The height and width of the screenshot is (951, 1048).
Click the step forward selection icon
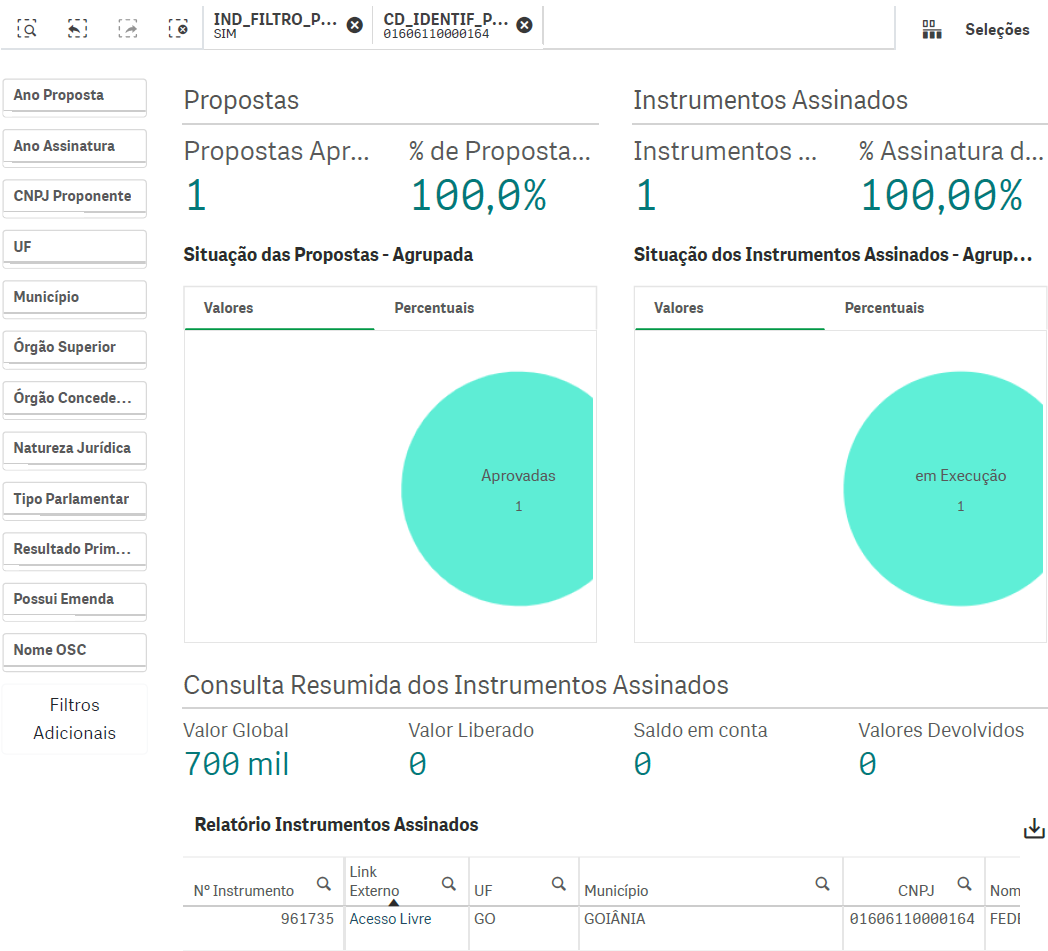tap(128, 28)
